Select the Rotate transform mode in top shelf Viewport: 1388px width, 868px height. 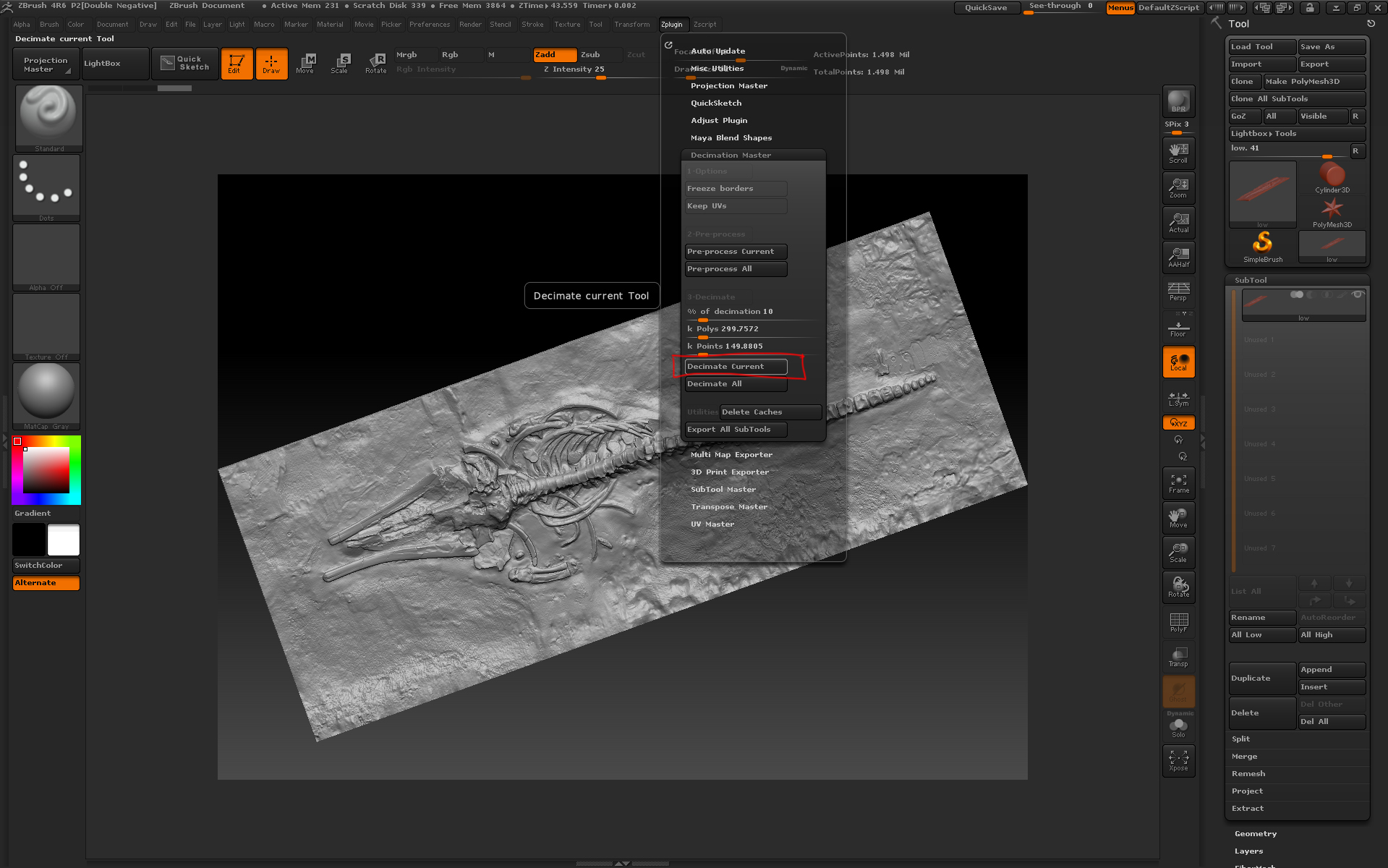(x=375, y=64)
